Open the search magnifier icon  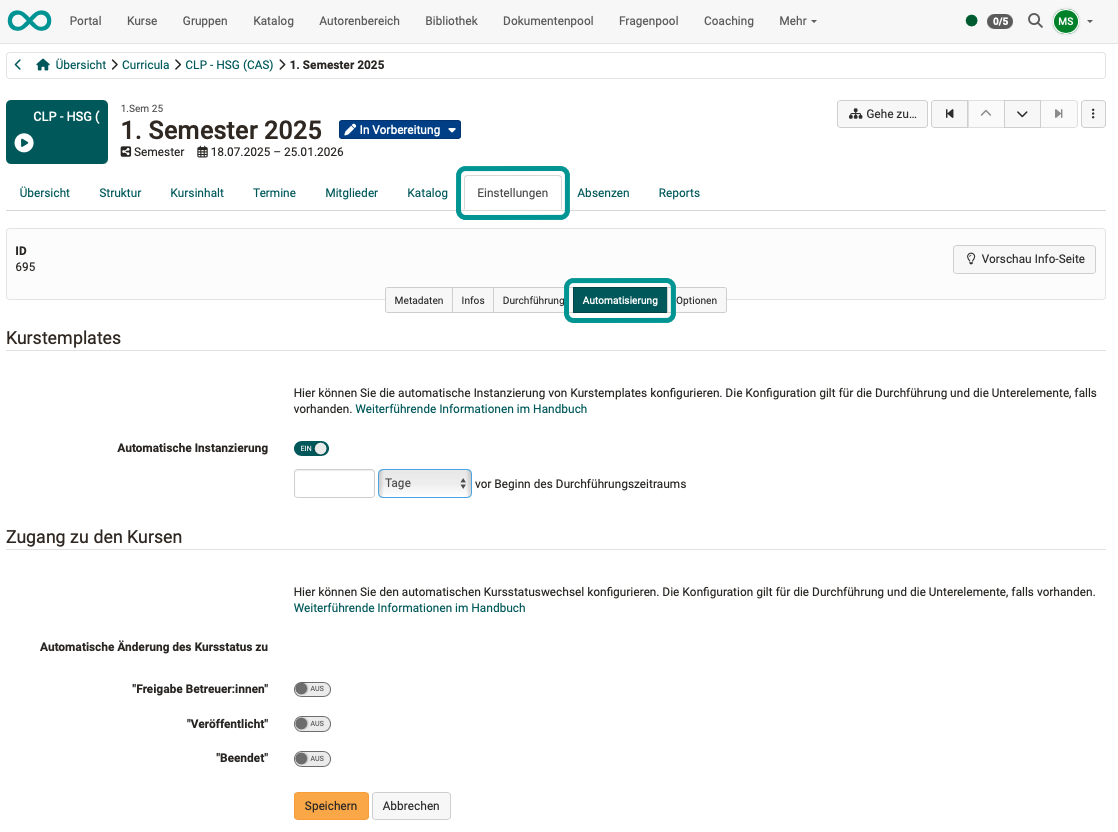1035,20
